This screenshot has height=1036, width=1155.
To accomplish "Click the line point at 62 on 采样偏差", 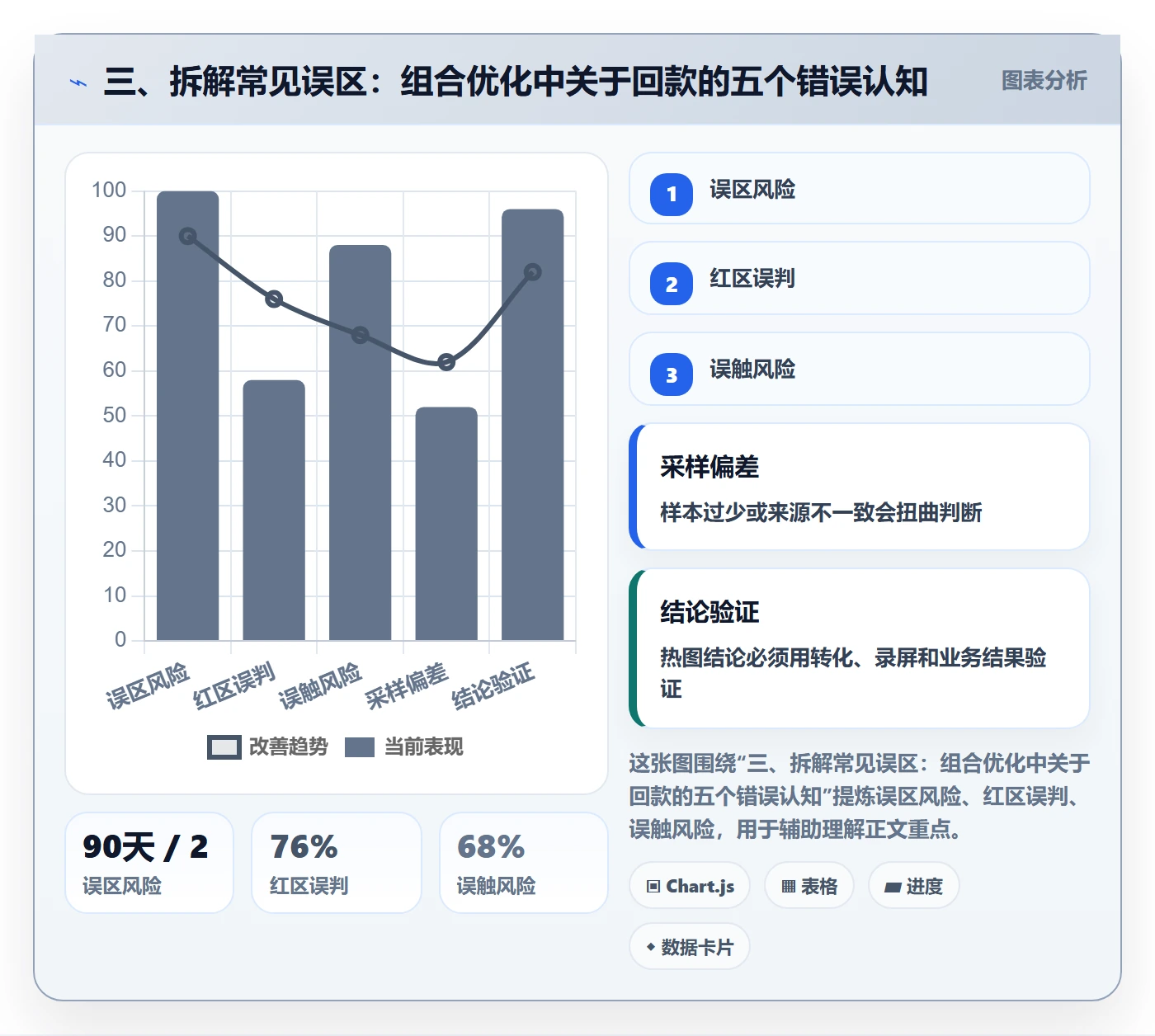I will click(x=446, y=362).
